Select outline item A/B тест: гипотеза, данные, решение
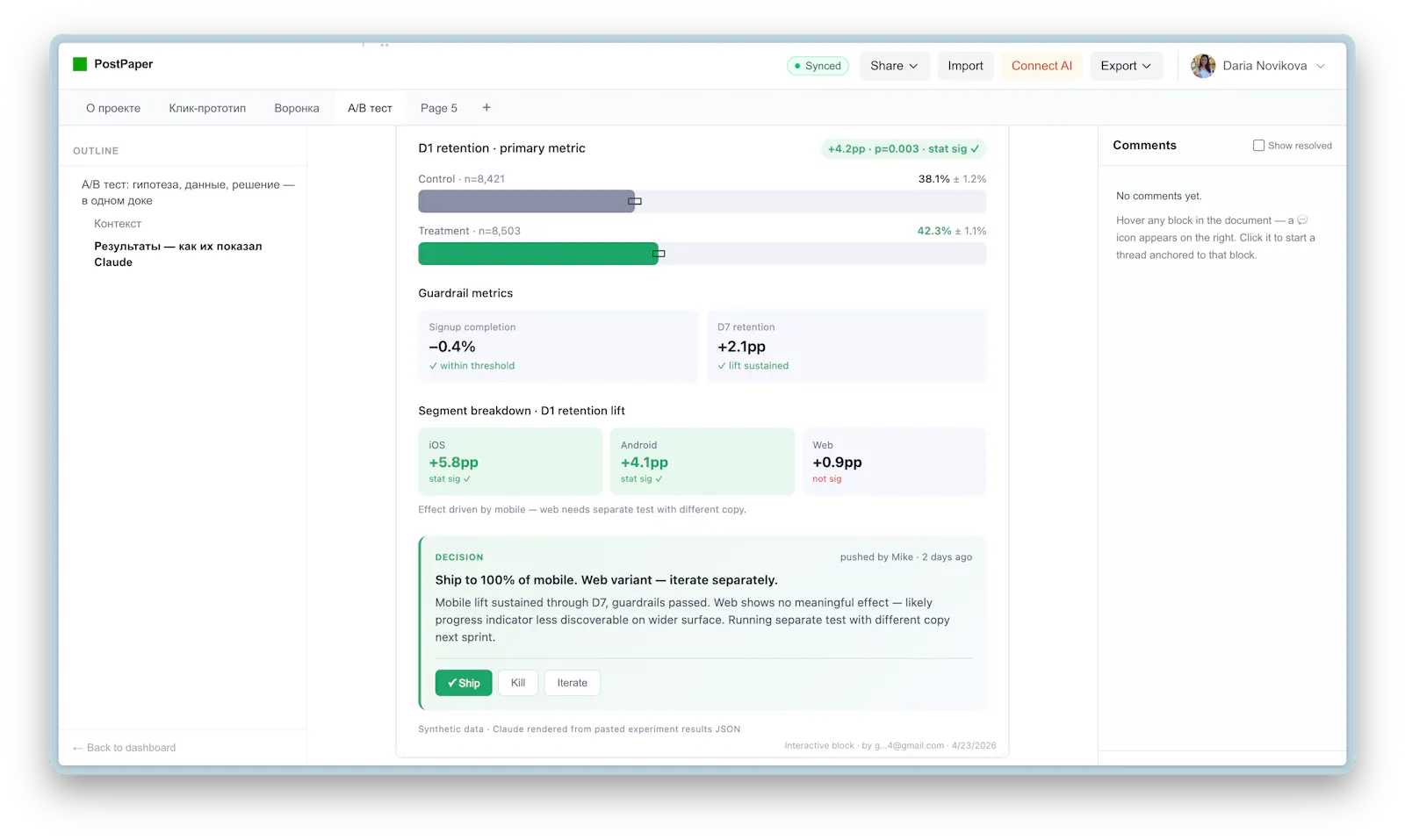Viewport: 1405px width, 840px height. pyautogui.click(x=188, y=192)
